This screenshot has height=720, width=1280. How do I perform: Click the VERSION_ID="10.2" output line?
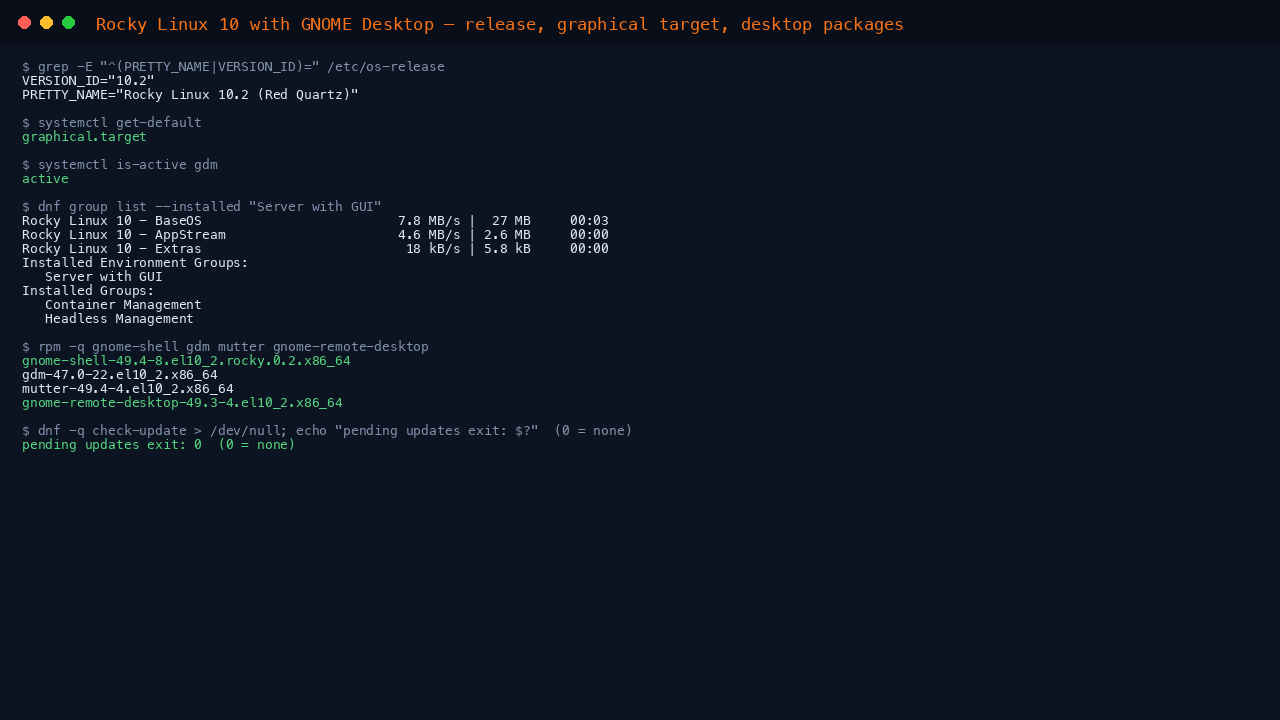pos(88,81)
